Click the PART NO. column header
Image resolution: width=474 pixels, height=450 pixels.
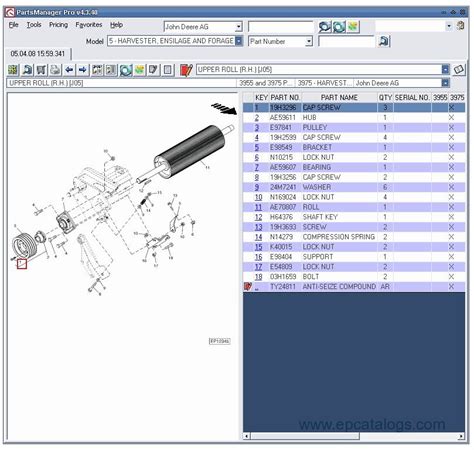click(x=285, y=97)
